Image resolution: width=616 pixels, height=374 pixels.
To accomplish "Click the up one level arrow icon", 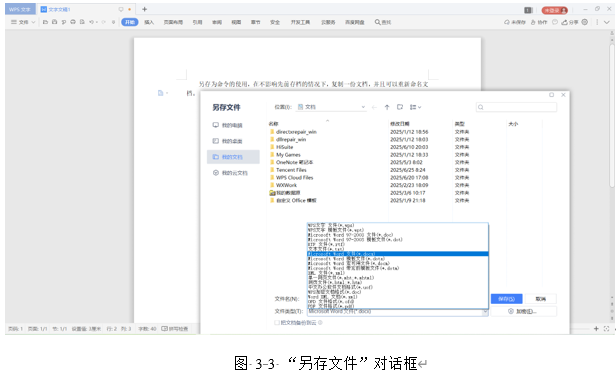I will click(x=387, y=107).
